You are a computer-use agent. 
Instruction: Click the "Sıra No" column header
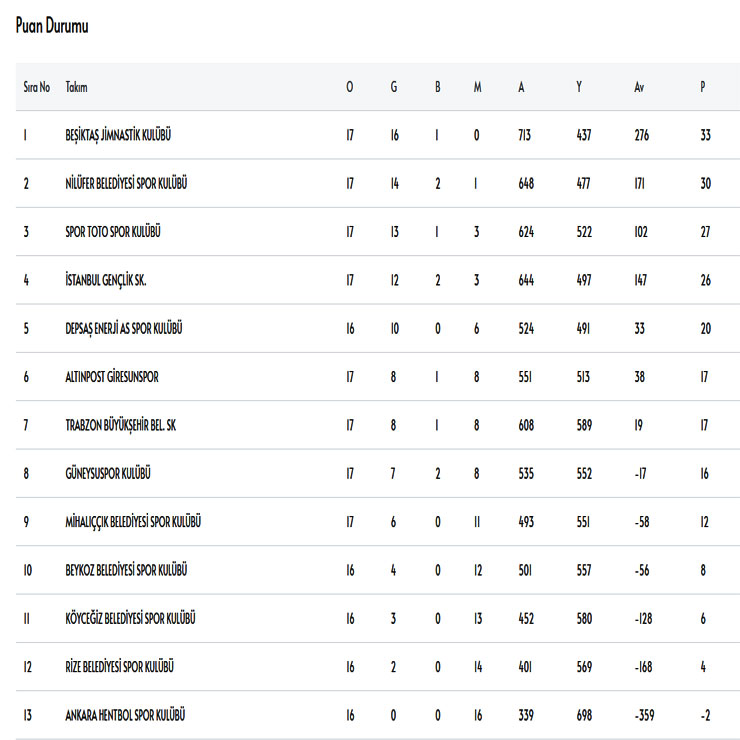pyautogui.click(x=37, y=87)
